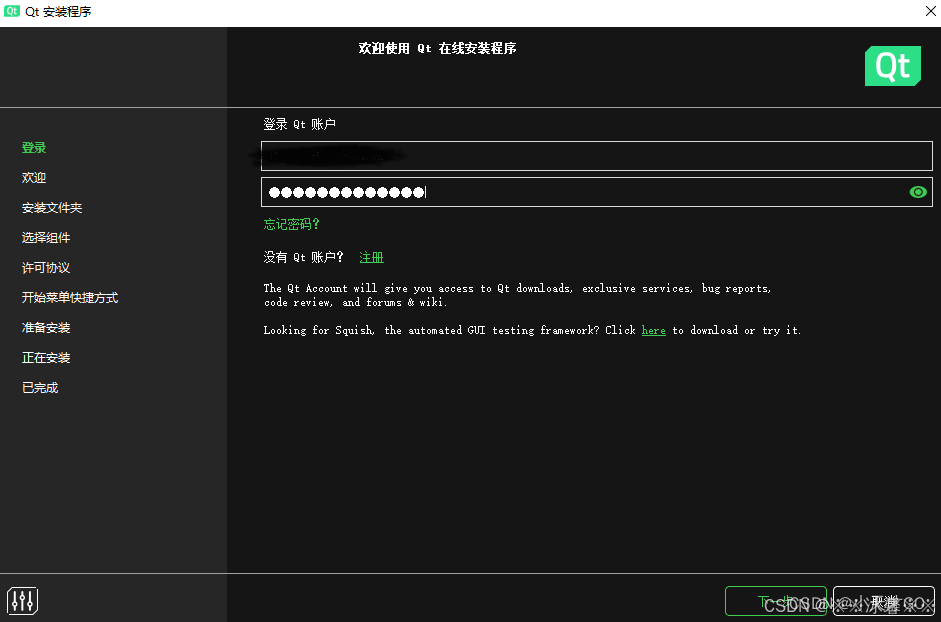Image resolution: width=941 pixels, height=622 pixels.
Task: Open installer settings sliders icon
Action: (x=23, y=600)
